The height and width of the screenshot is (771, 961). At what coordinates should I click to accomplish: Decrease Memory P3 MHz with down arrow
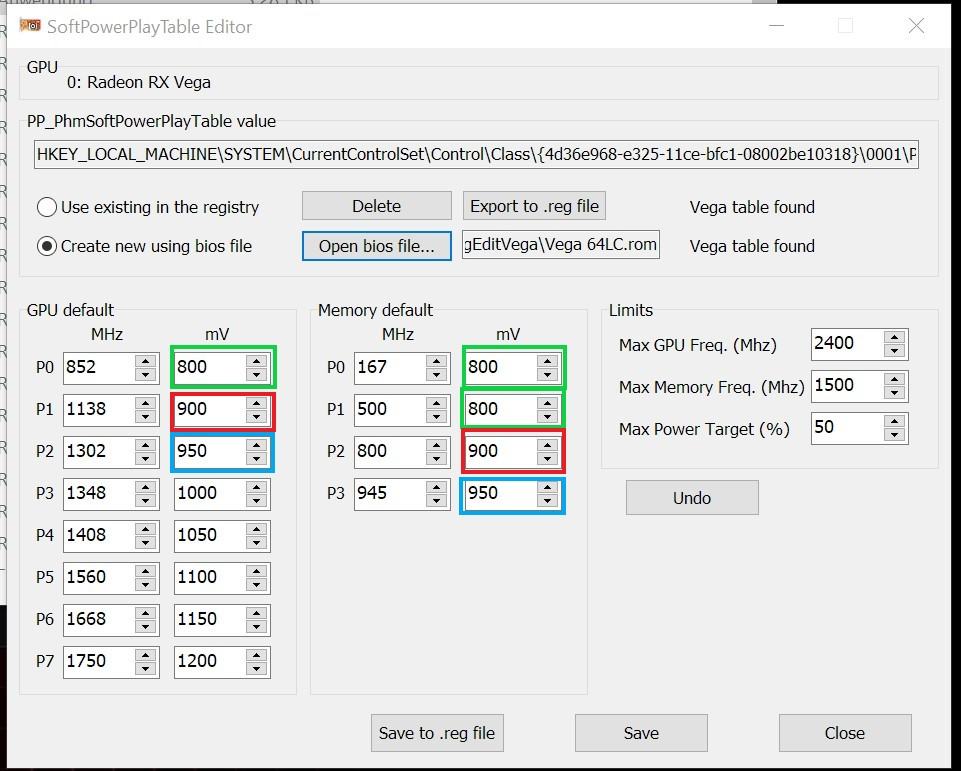click(437, 501)
